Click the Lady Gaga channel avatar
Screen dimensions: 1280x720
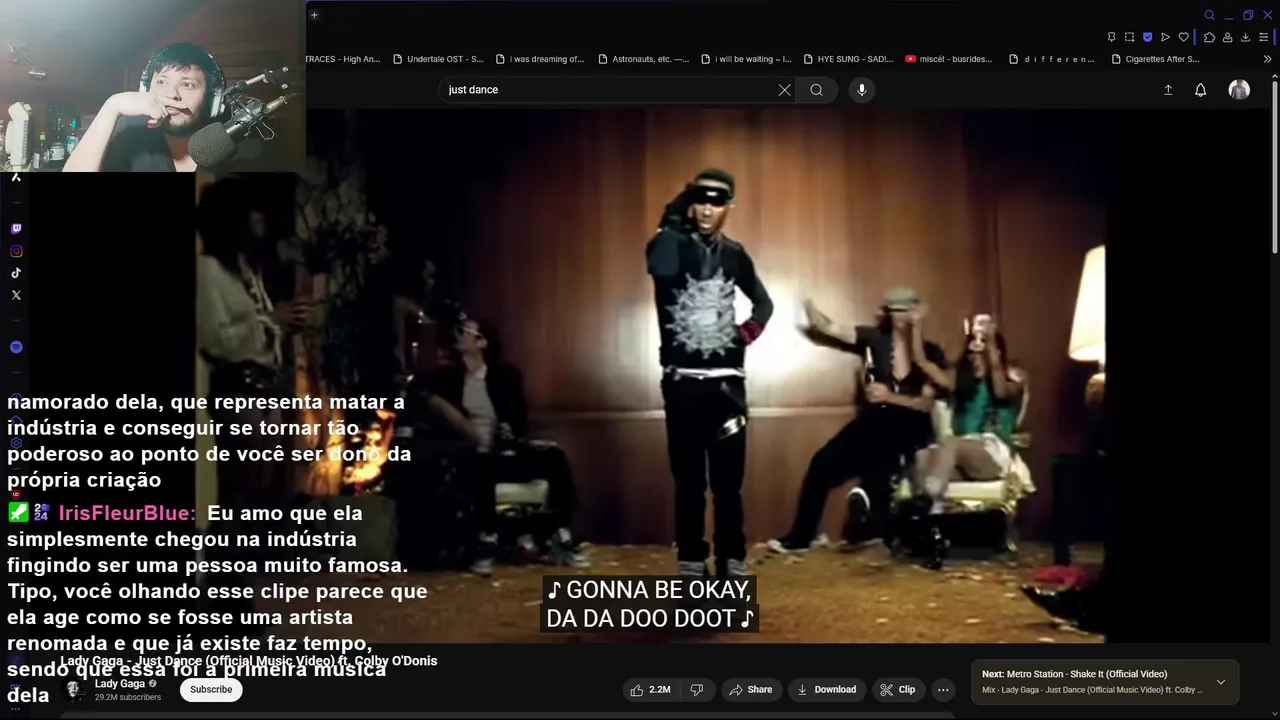point(75,690)
